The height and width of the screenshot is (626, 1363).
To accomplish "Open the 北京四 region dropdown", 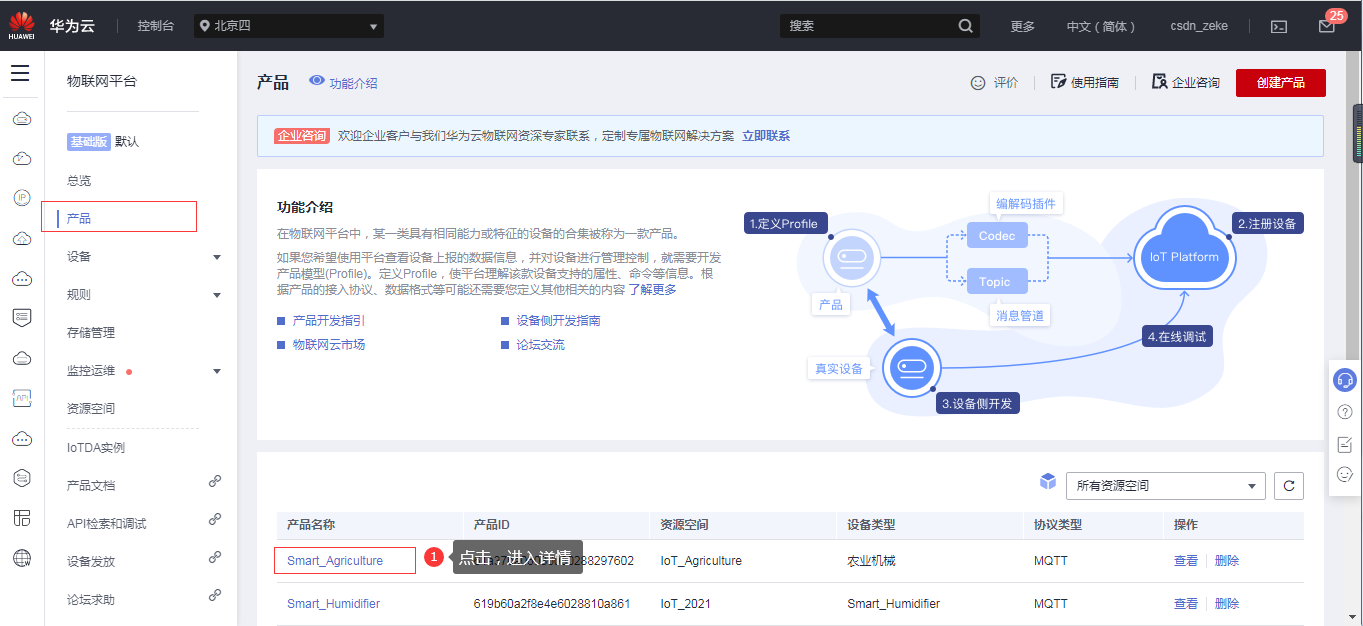I will pos(289,26).
